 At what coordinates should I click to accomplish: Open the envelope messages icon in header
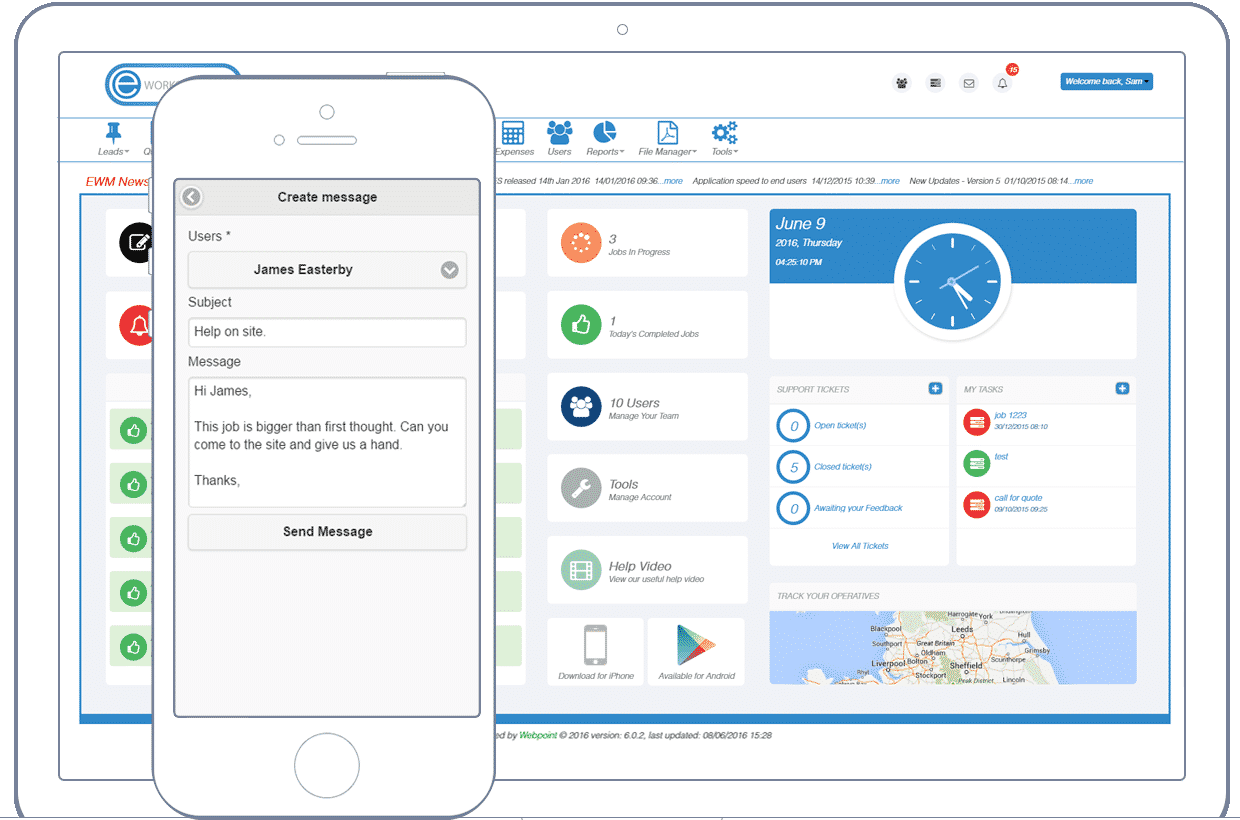coord(969,83)
